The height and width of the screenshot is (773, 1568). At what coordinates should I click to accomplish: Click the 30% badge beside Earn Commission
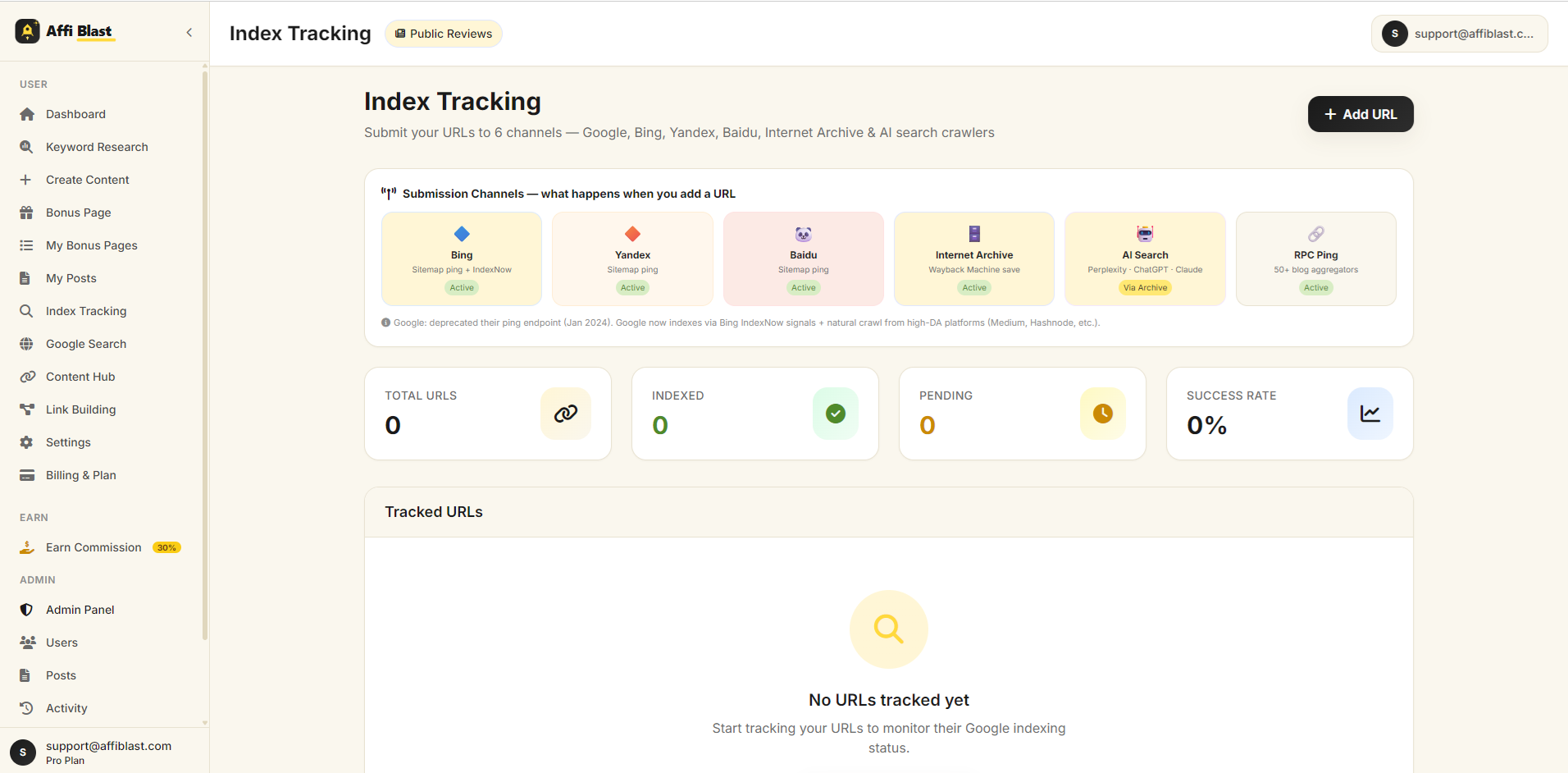(166, 547)
